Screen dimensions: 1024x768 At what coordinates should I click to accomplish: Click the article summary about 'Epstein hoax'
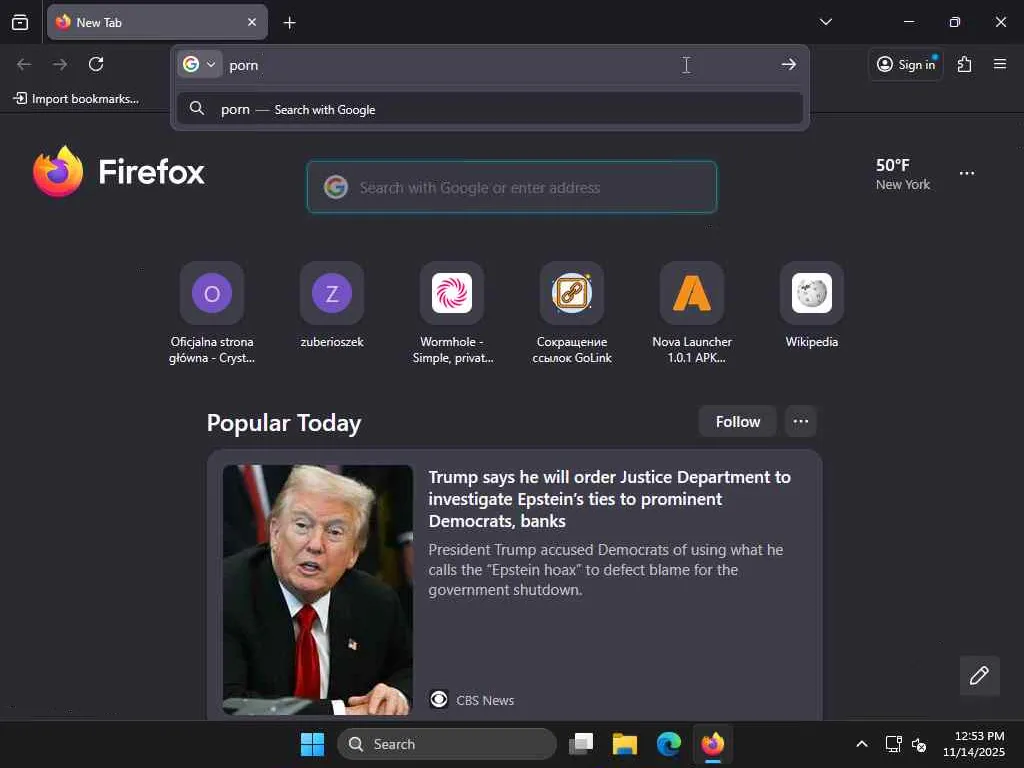(x=605, y=569)
